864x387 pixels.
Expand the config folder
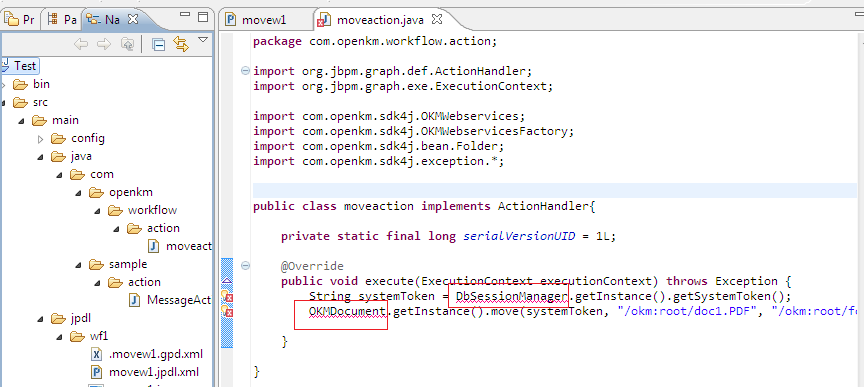tap(41, 139)
